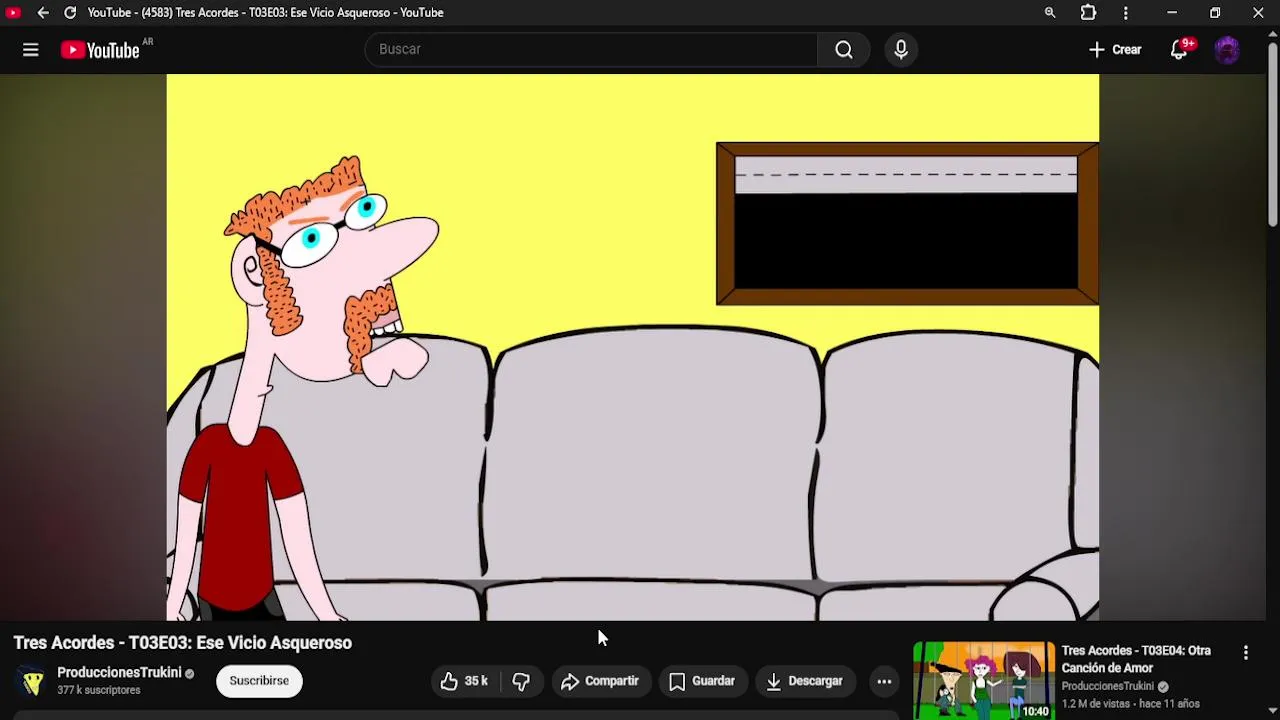This screenshot has height=720, width=1280.
Task: Dislike the video with thumbs down
Action: tap(521, 681)
